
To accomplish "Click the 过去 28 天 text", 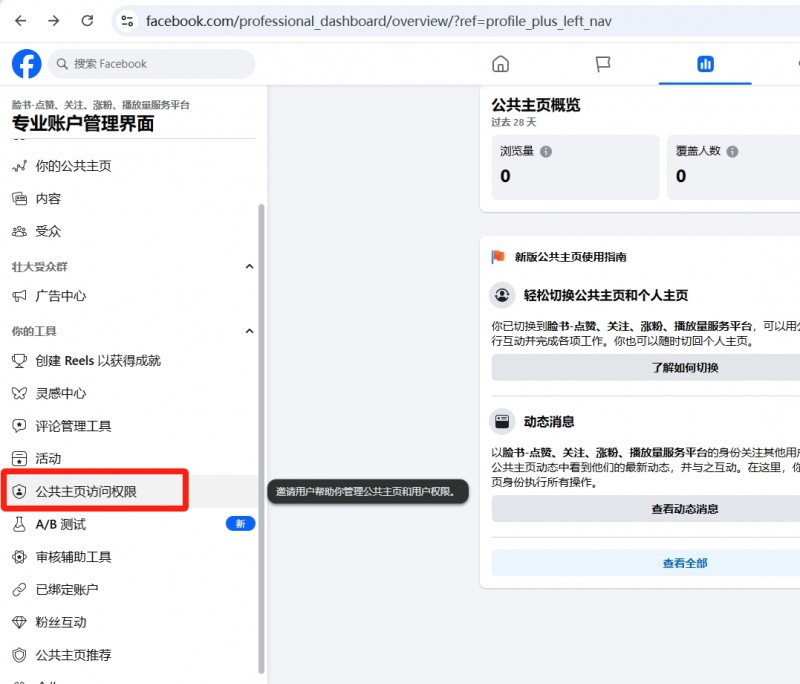I will 514,122.
